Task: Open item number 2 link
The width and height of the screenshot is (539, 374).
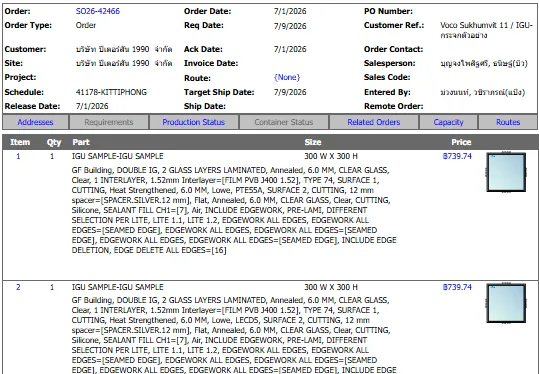Action: click(18, 287)
